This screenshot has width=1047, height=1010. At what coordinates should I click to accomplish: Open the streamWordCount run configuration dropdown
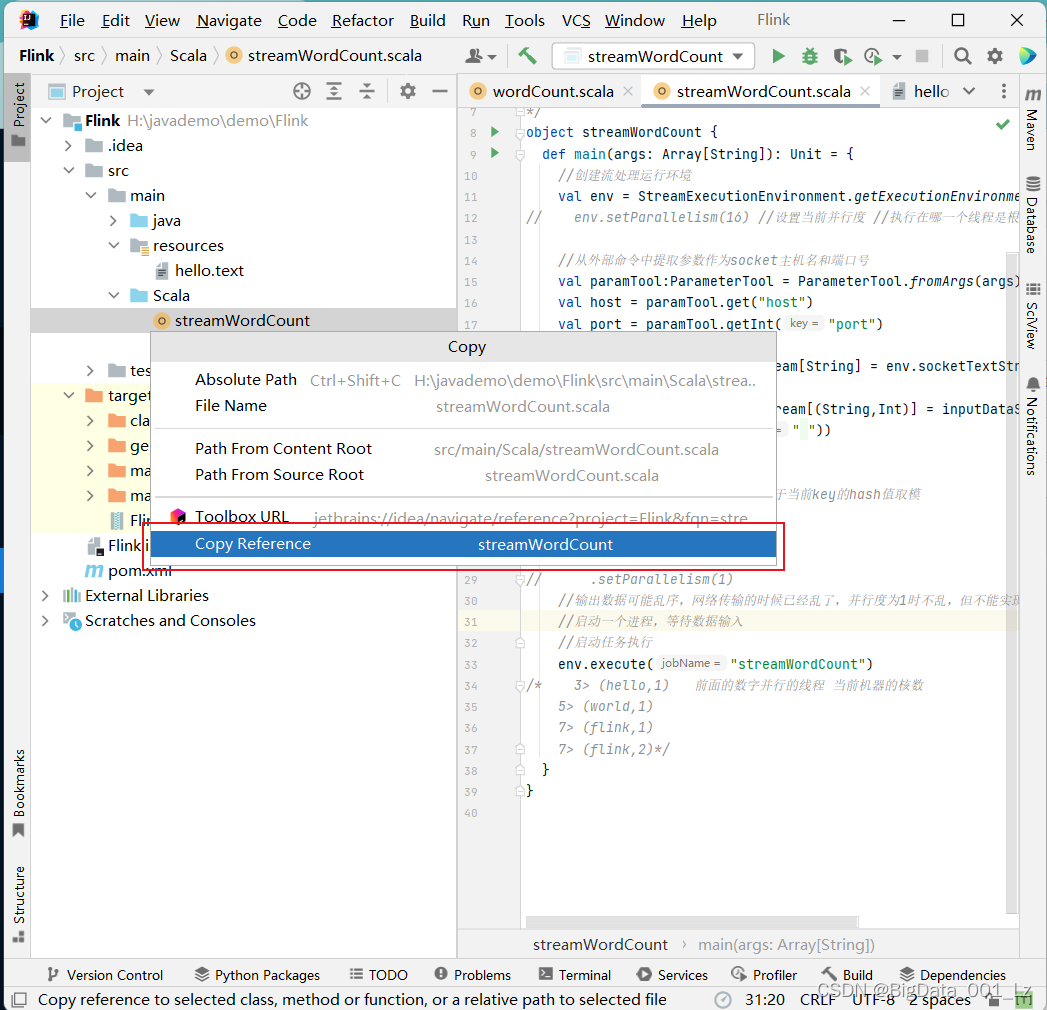[653, 56]
